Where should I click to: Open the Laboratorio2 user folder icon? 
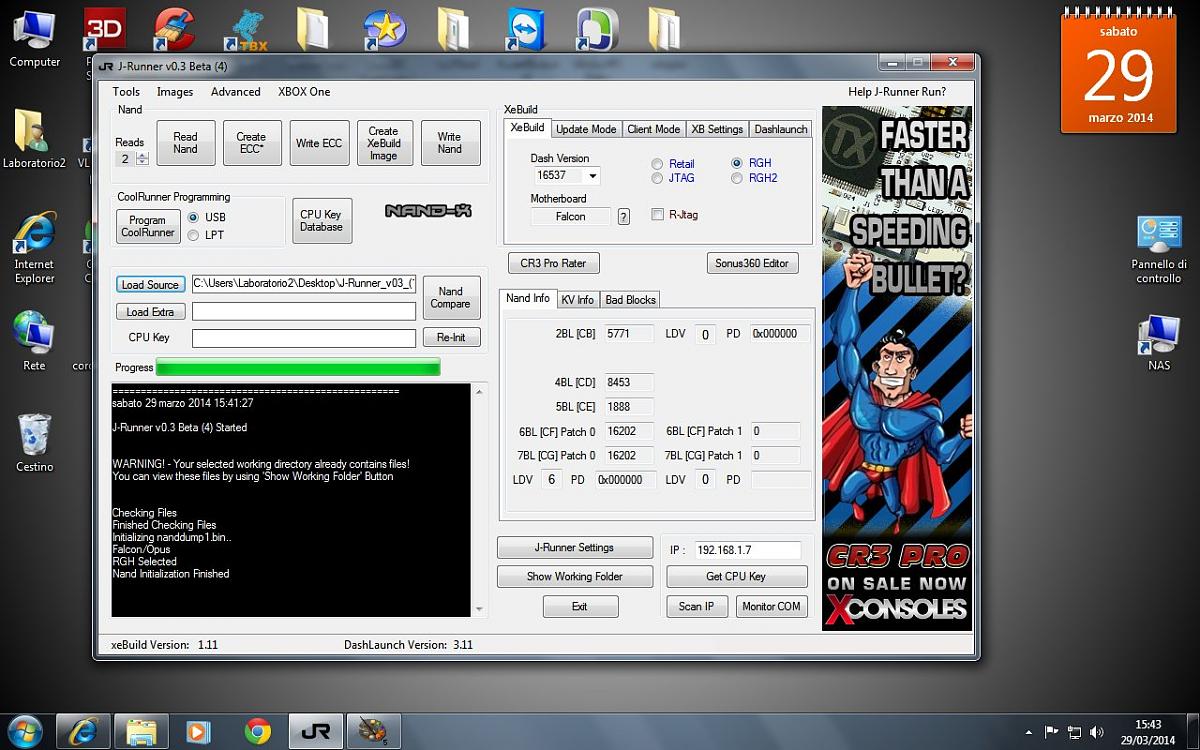point(34,140)
